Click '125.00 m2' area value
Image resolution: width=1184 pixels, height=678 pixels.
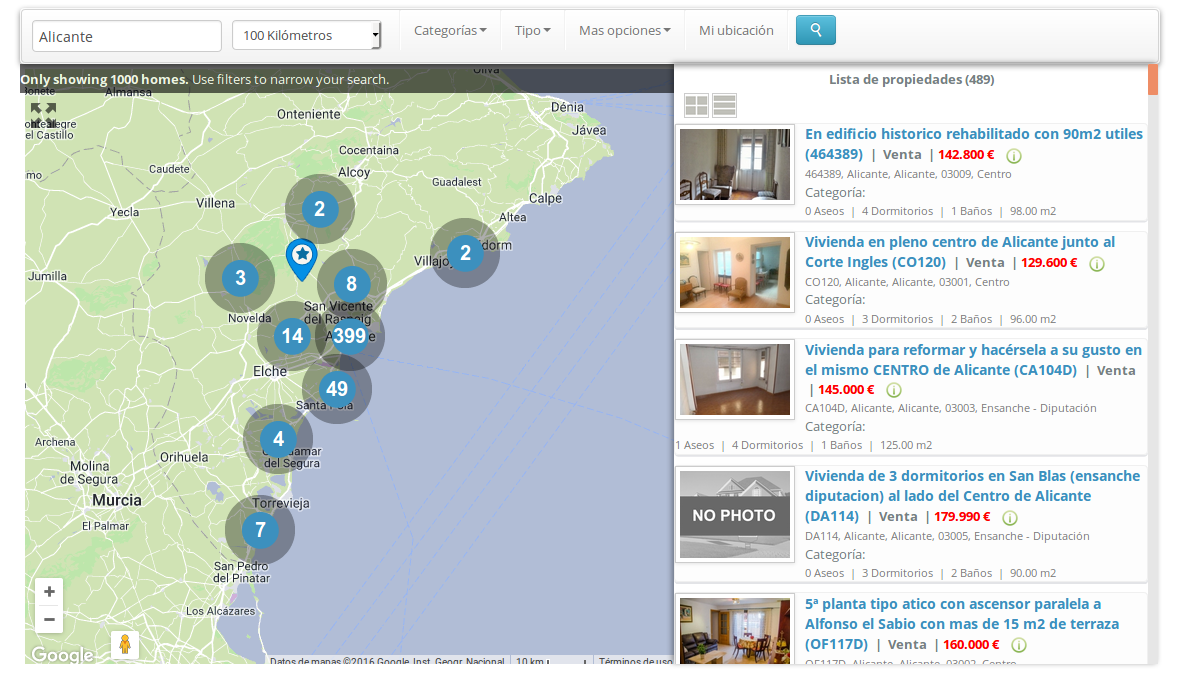(905, 445)
